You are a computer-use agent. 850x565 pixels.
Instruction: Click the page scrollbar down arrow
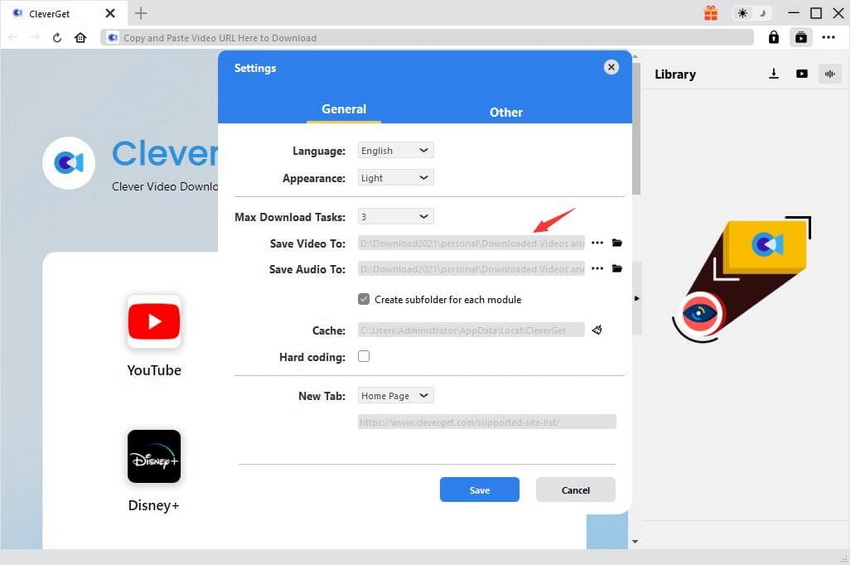(635, 541)
